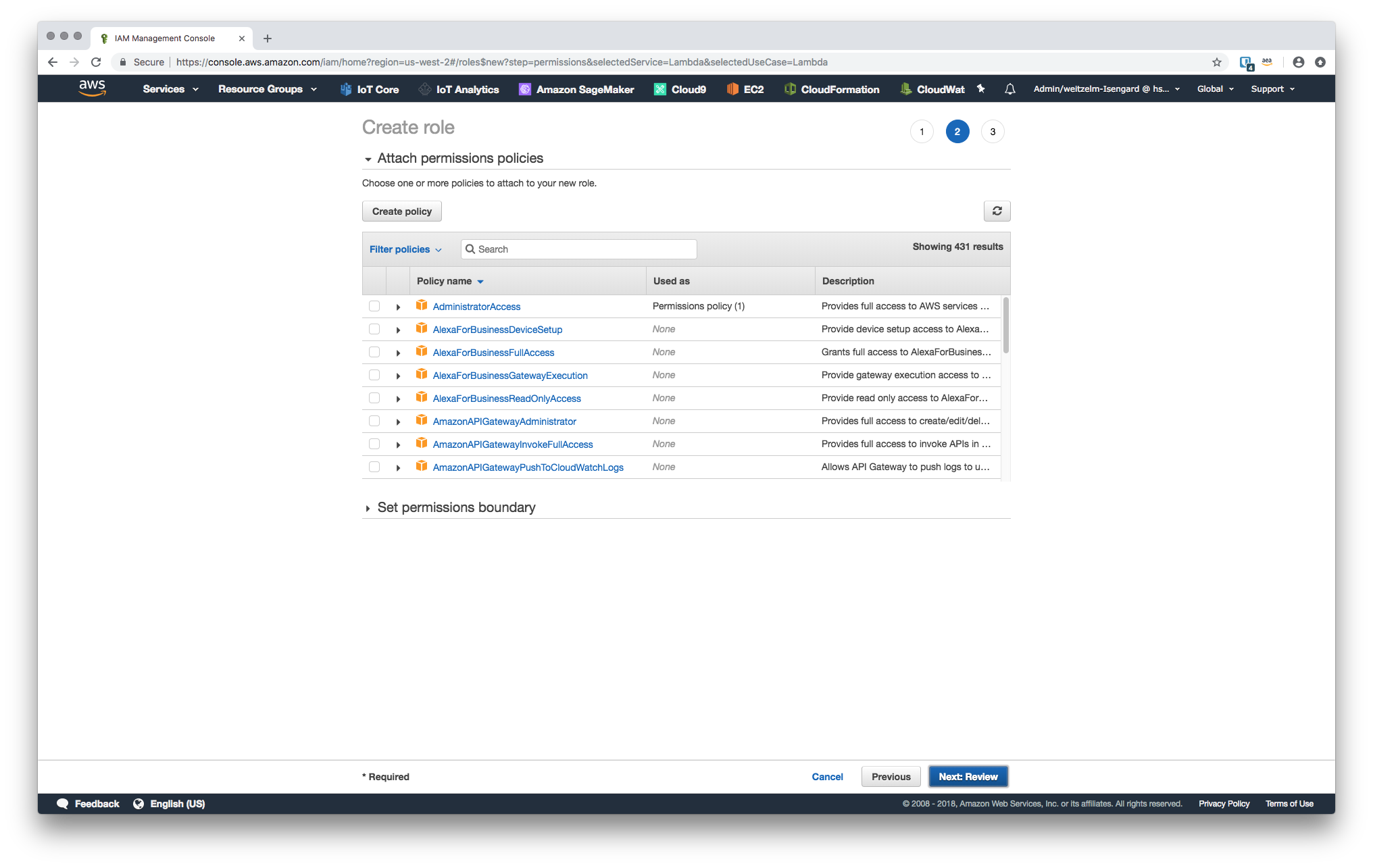
Task: Open the Resource Groups menu
Action: click(x=268, y=89)
